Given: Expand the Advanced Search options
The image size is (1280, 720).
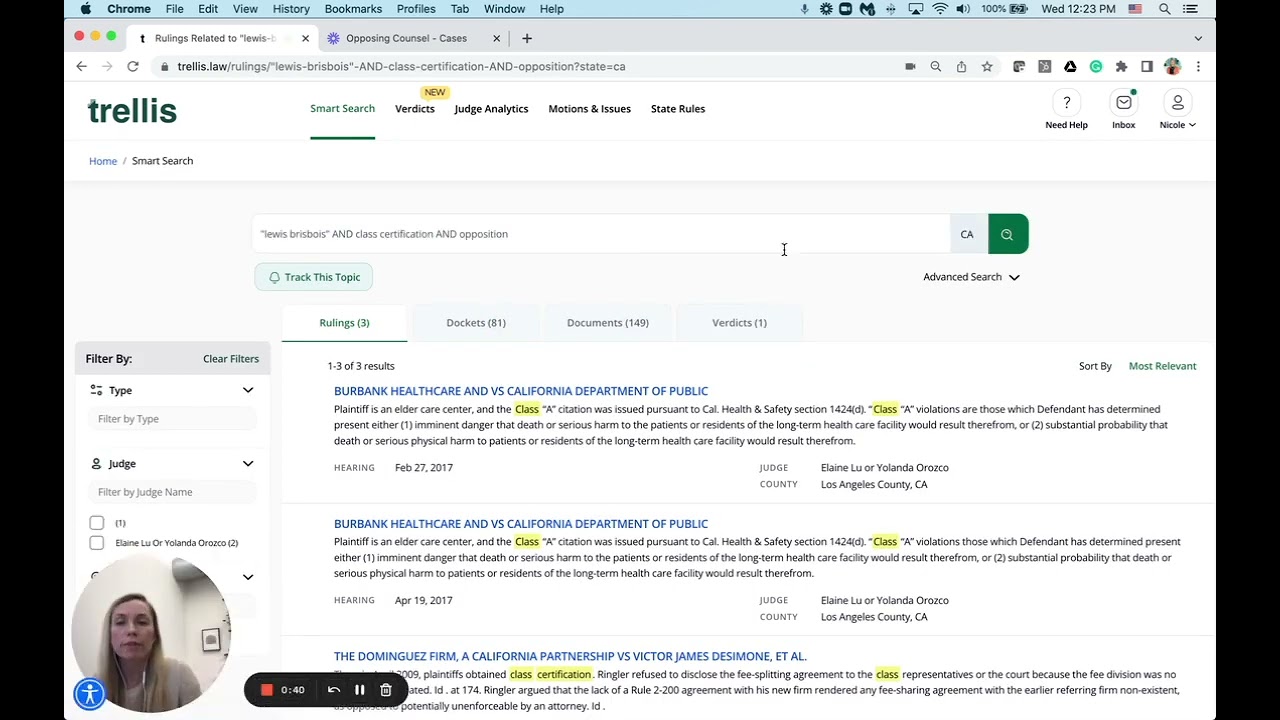Looking at the screenshot, I should (x=971, y=277).
